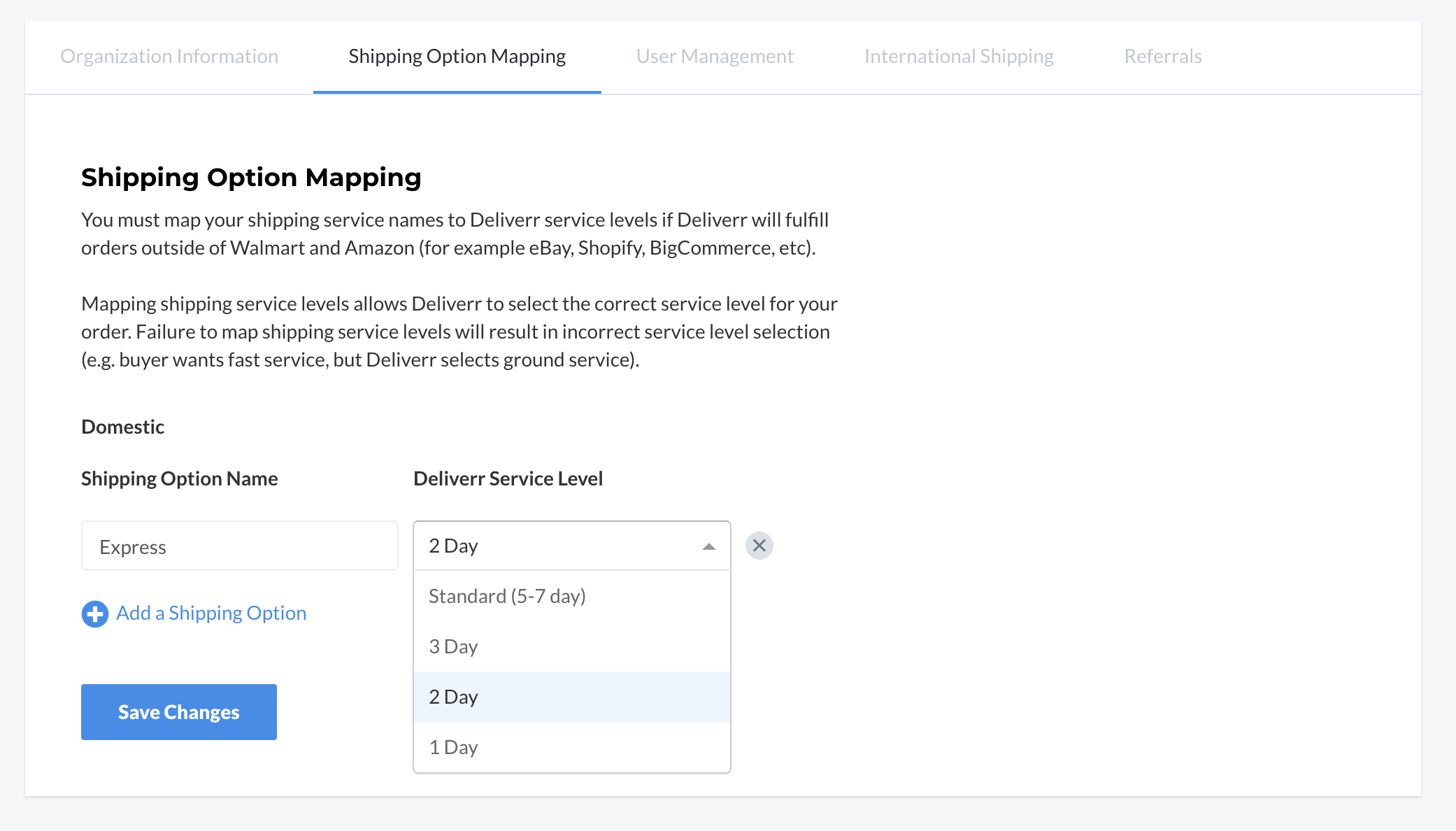This screenshot has height=831, width=1456.
Task: Click the Express shipping option name field
Action: pyautogui.click(x=240, y=546)
